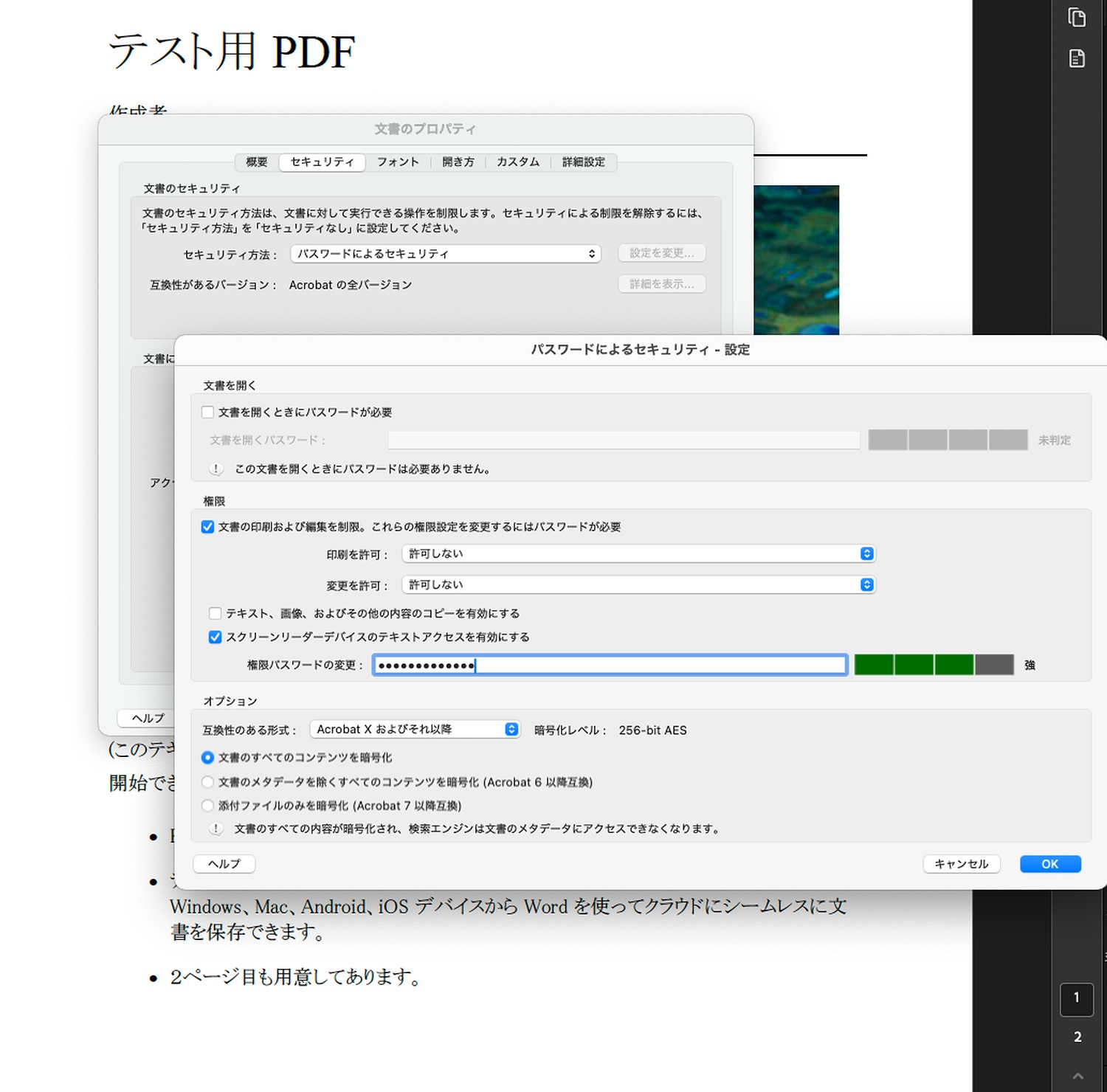Click the permissions password change field
1107x1092 pixels.
pos(610,666)
